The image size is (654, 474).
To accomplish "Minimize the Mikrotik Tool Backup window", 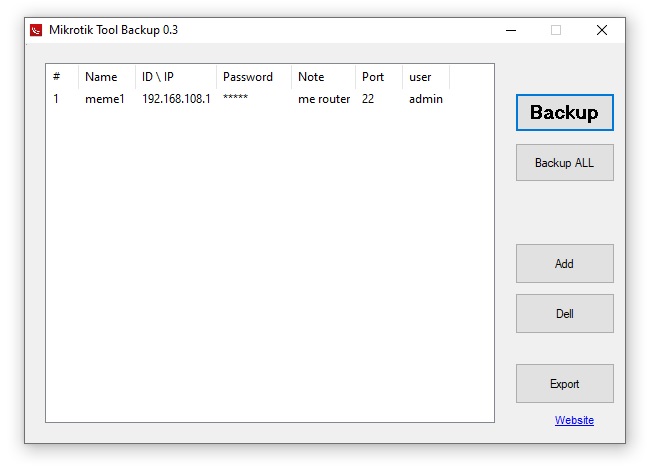I will pos(511,30).
